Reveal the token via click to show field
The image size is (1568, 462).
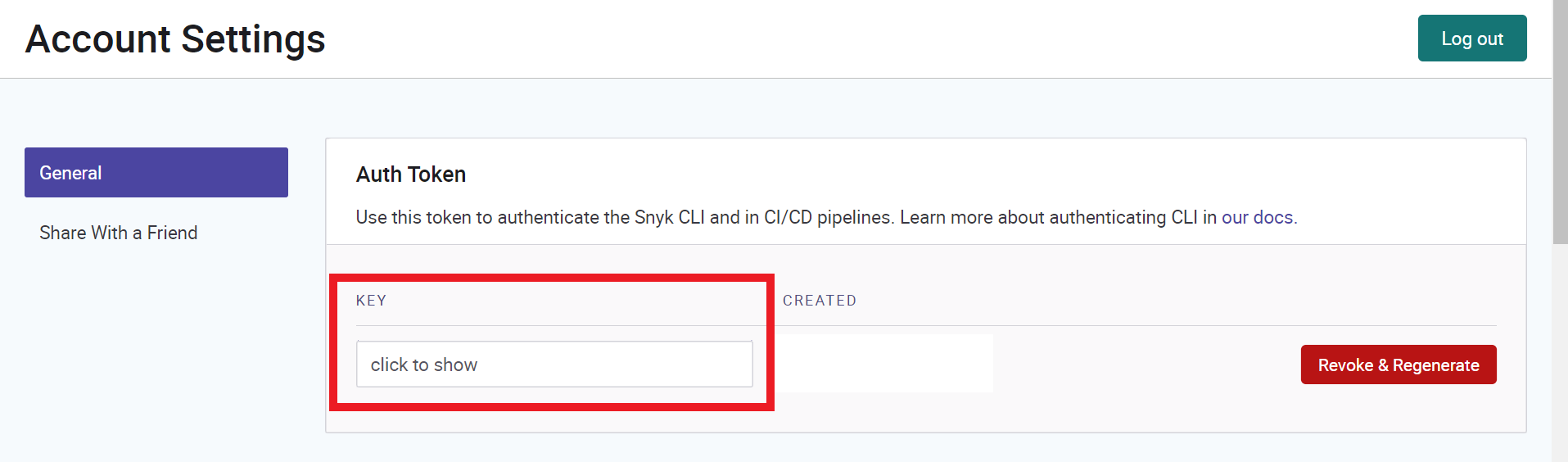pyautogui.click(x=554, y=365)
